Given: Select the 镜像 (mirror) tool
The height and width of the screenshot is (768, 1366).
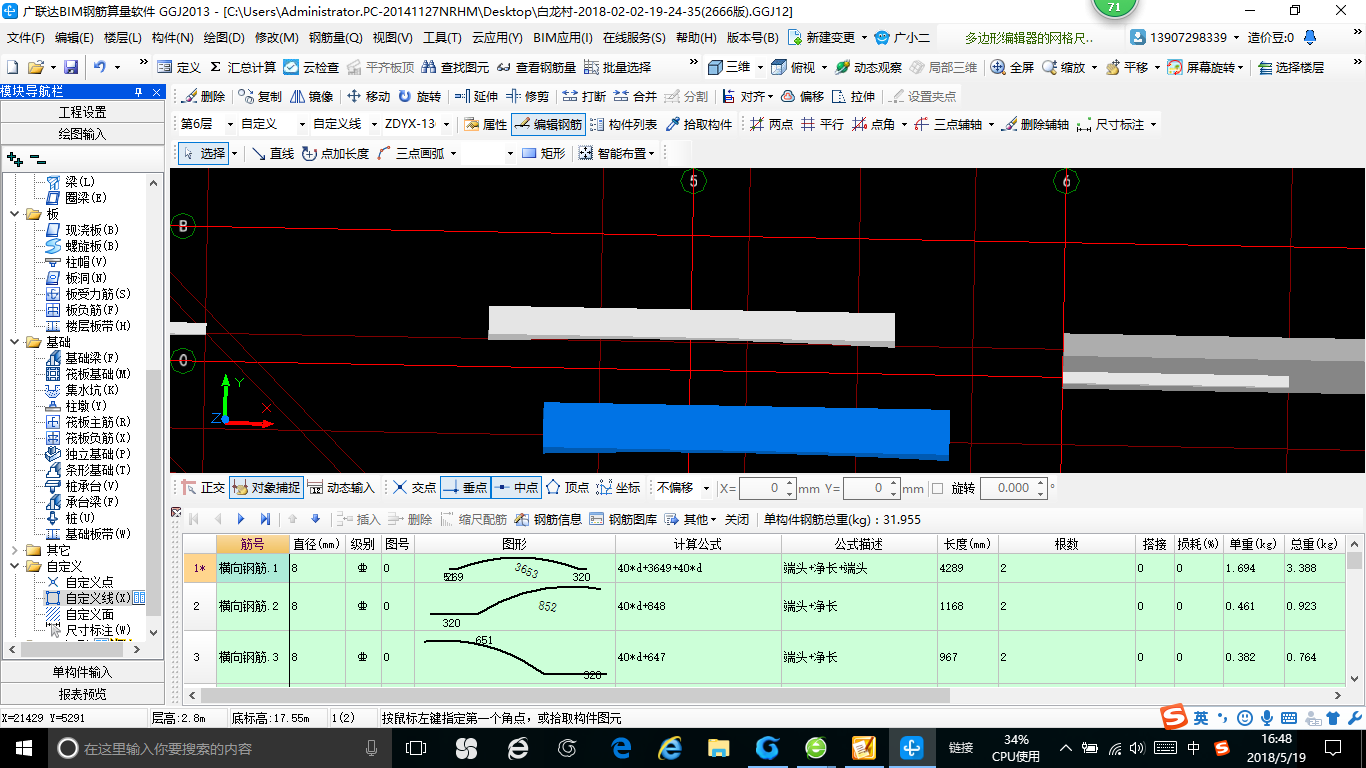Looking at the screenshot, I should click(311, 97).
